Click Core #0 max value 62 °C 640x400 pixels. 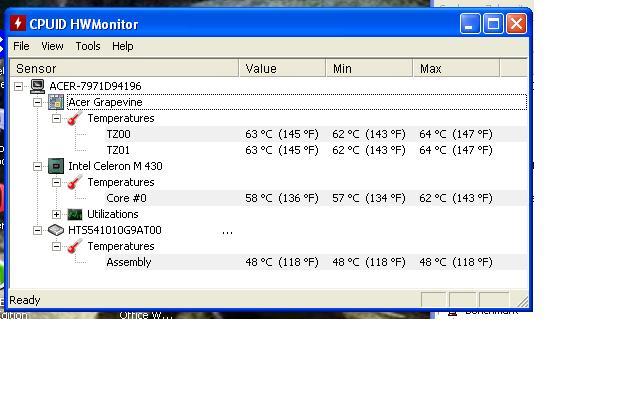(456, 198)
